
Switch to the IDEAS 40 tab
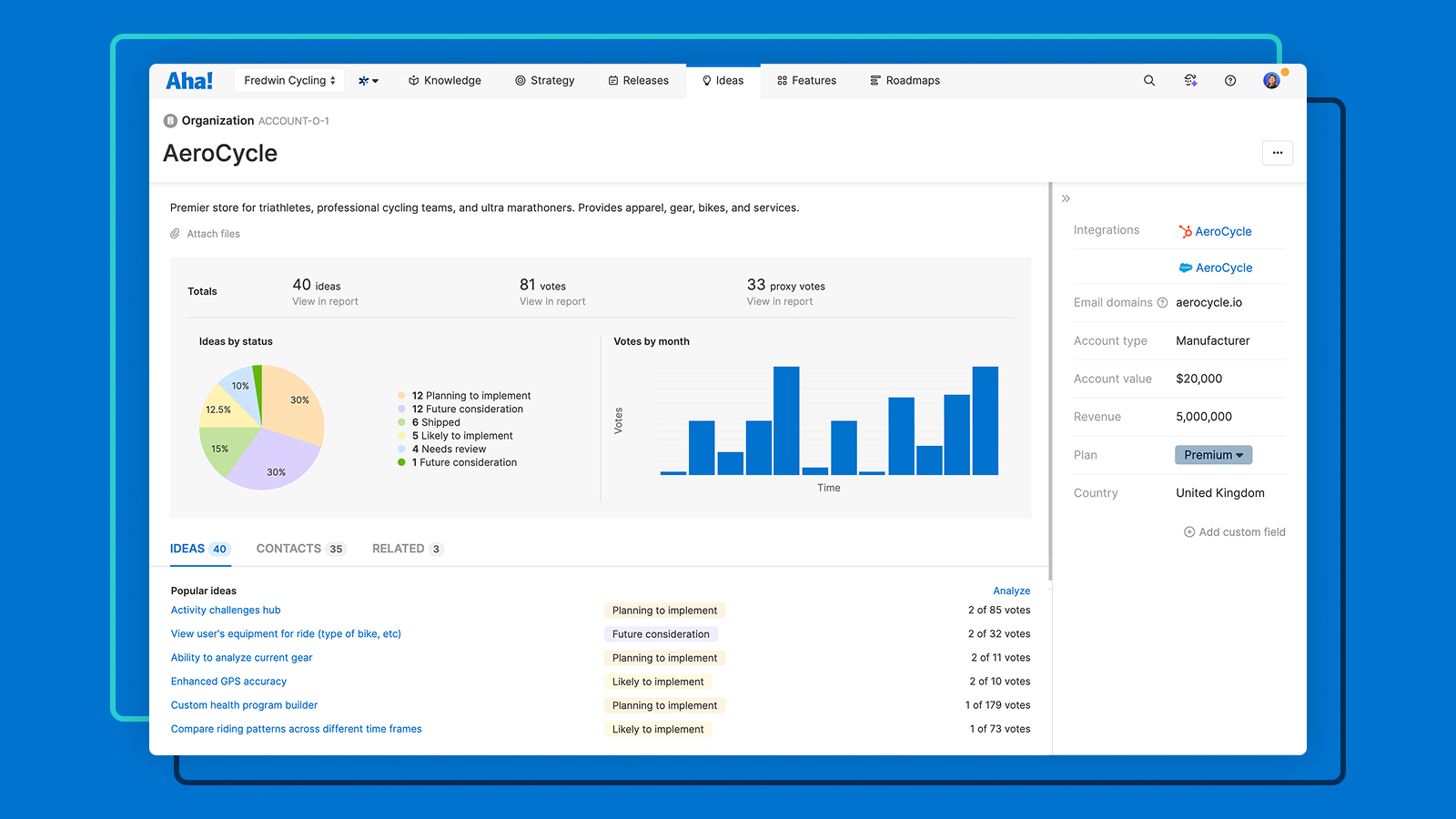click(x=200, y=549)
